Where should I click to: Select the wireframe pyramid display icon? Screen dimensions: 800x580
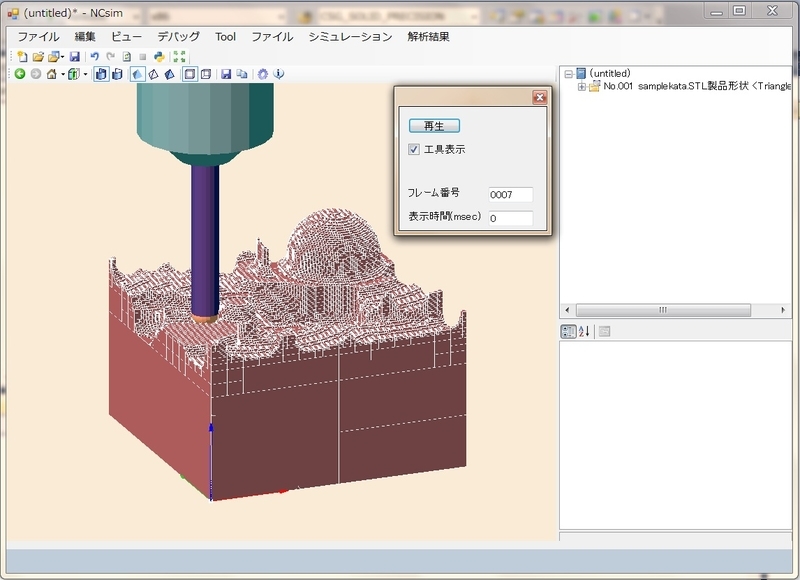tap(154, 72)
